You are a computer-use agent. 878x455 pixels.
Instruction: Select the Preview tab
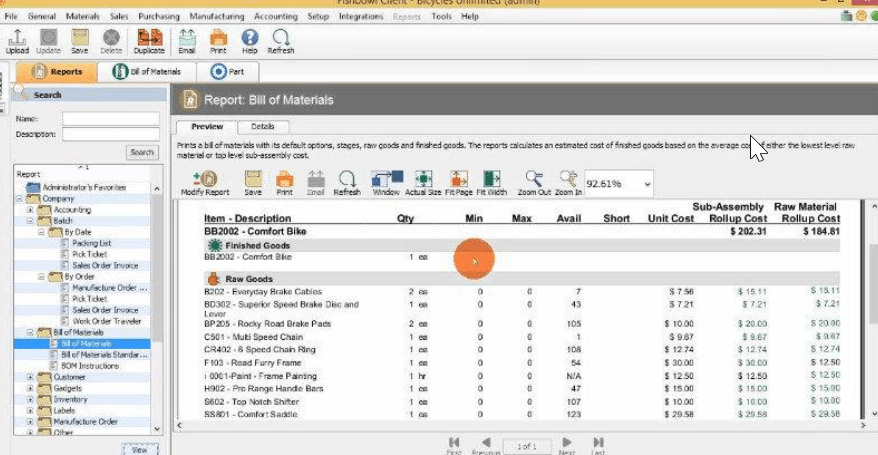(207, 127)
